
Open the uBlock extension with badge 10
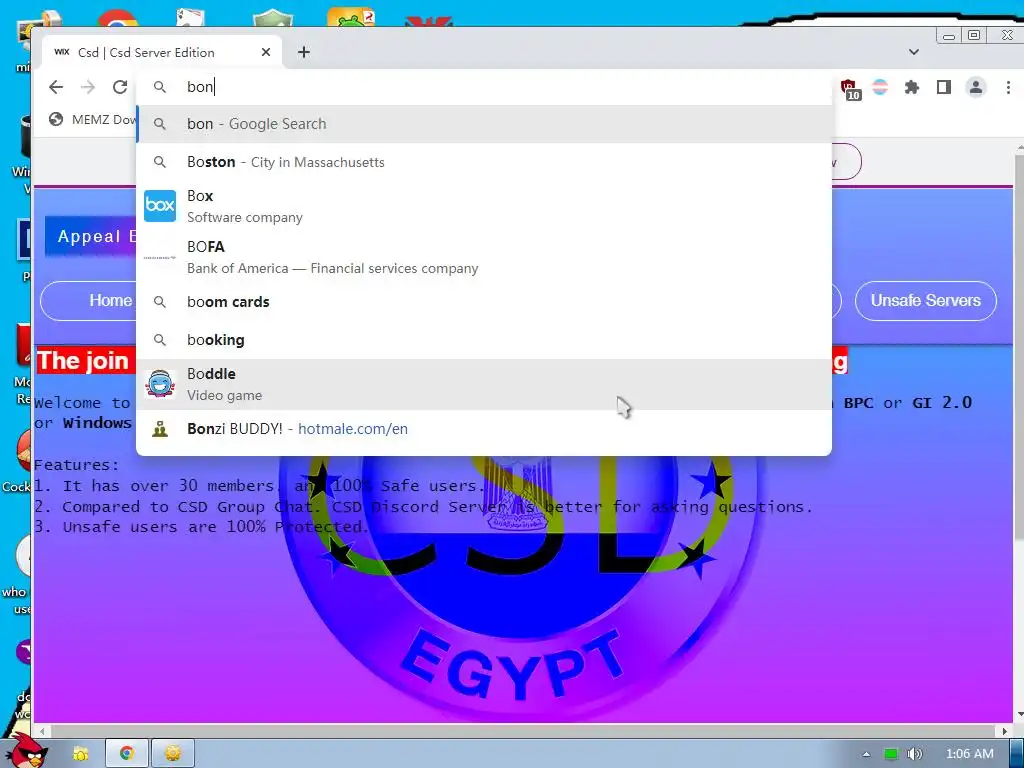pyautogui.click(x=849, y=88)
